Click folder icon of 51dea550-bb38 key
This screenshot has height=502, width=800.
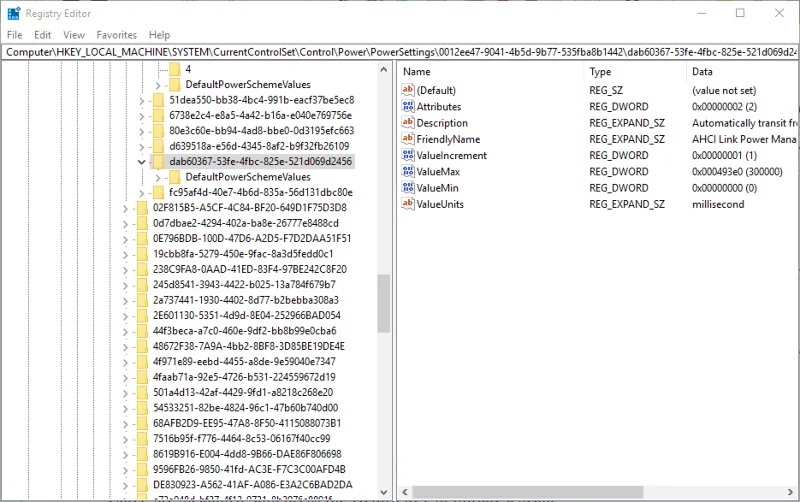pyautogui.click(x=158, y=100)
